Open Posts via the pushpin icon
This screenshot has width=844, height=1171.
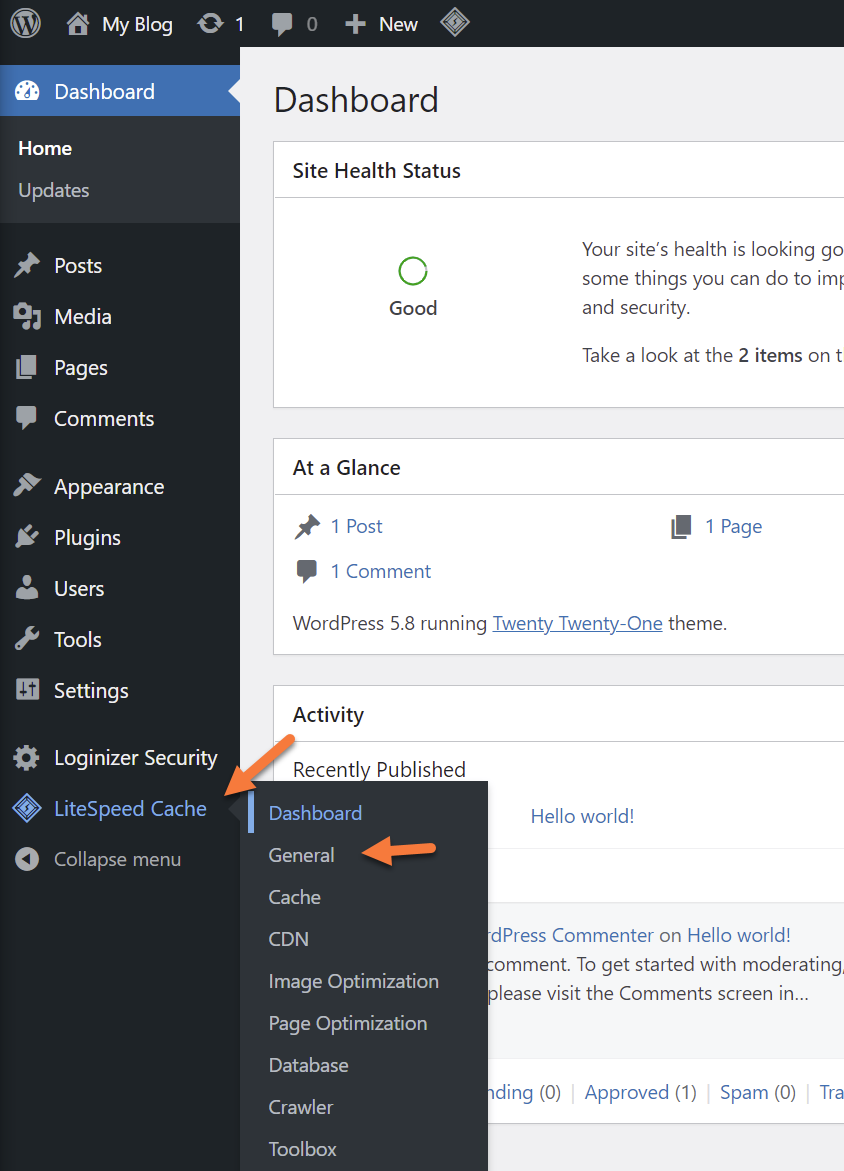27,266
